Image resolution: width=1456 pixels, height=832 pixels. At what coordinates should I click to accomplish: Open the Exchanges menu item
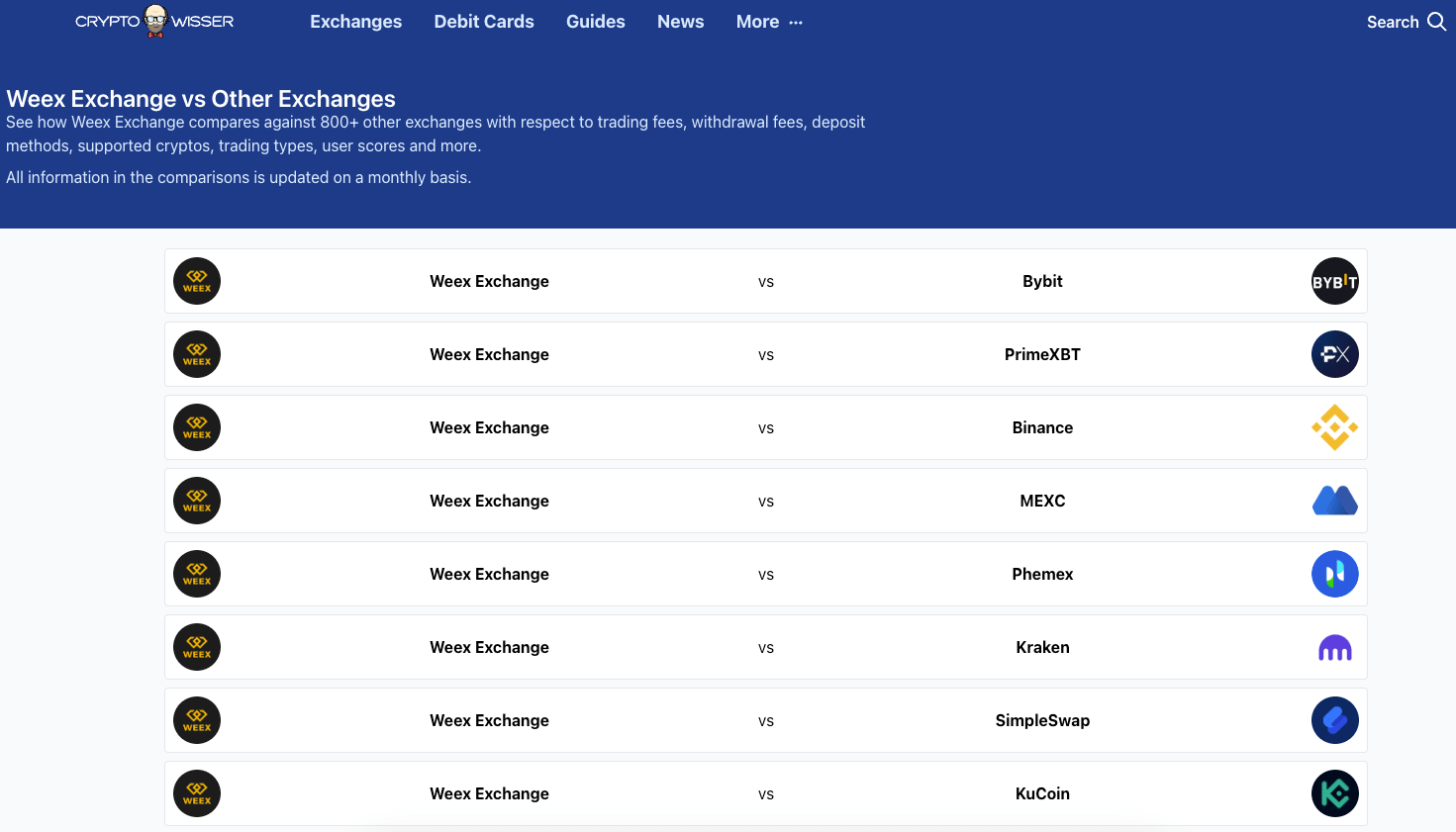pos(355,21)
